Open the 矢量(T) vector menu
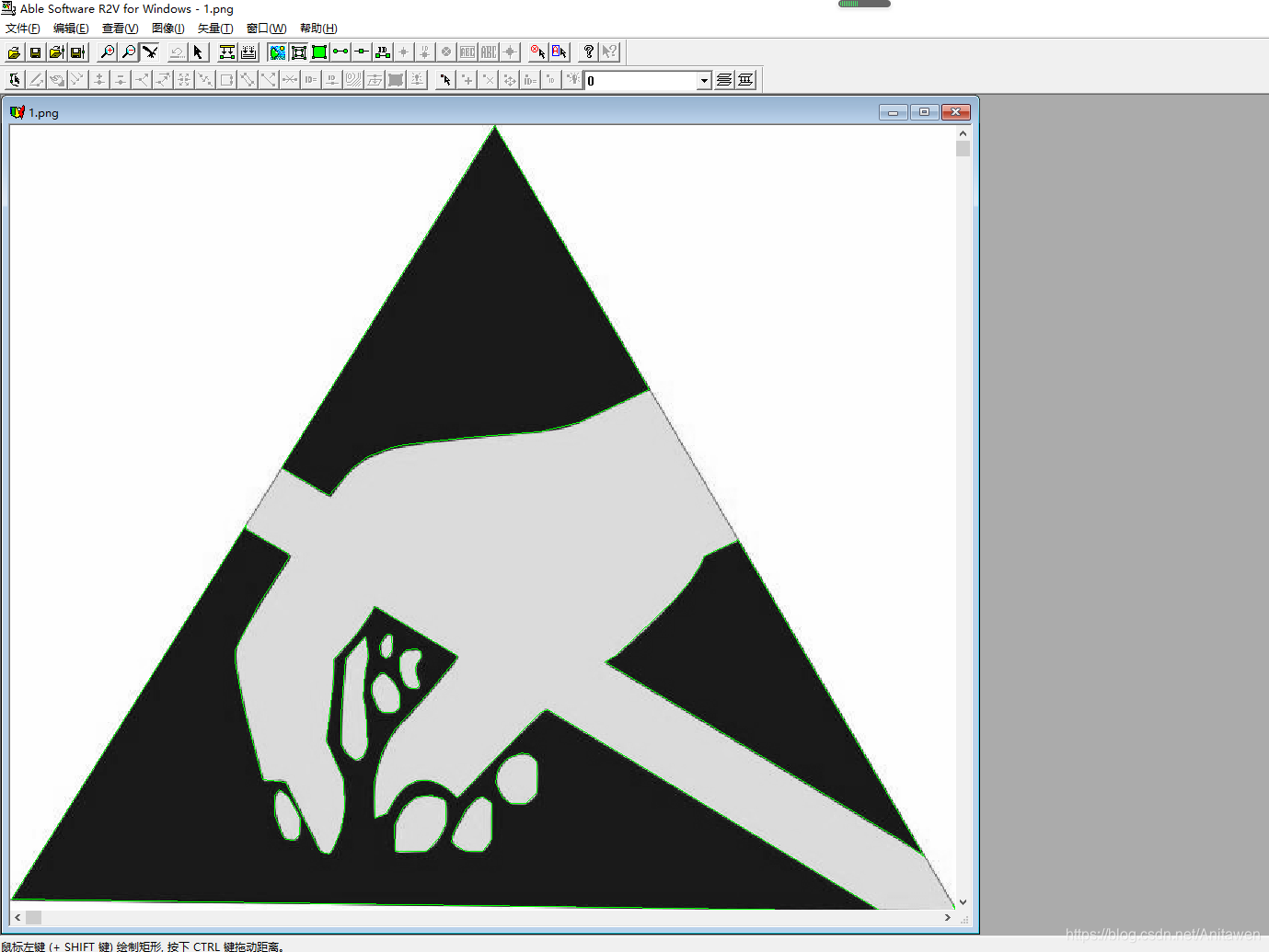 215,29
